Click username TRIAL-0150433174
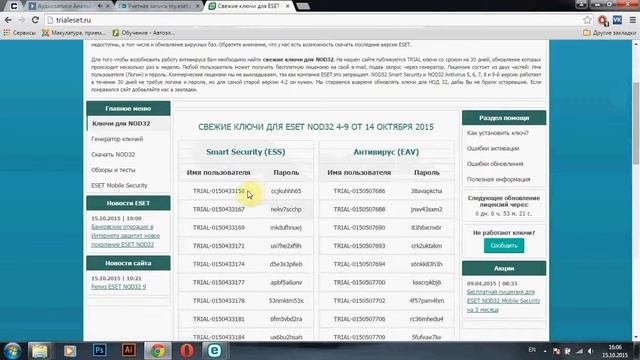 (219, 264)
